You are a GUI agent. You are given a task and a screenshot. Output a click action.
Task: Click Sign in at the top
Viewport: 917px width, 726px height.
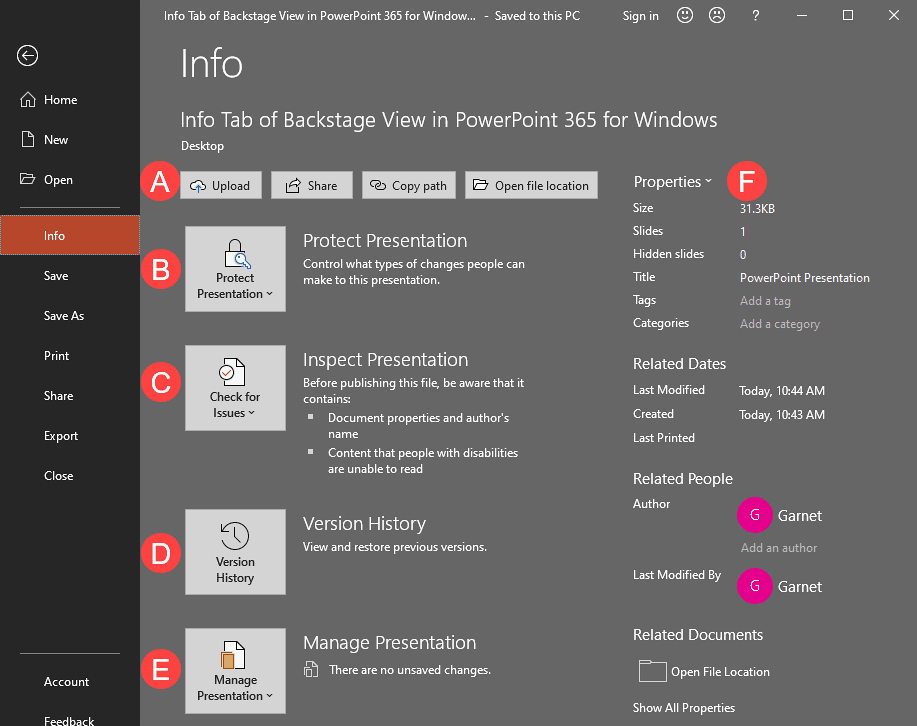tap(640, 15)
